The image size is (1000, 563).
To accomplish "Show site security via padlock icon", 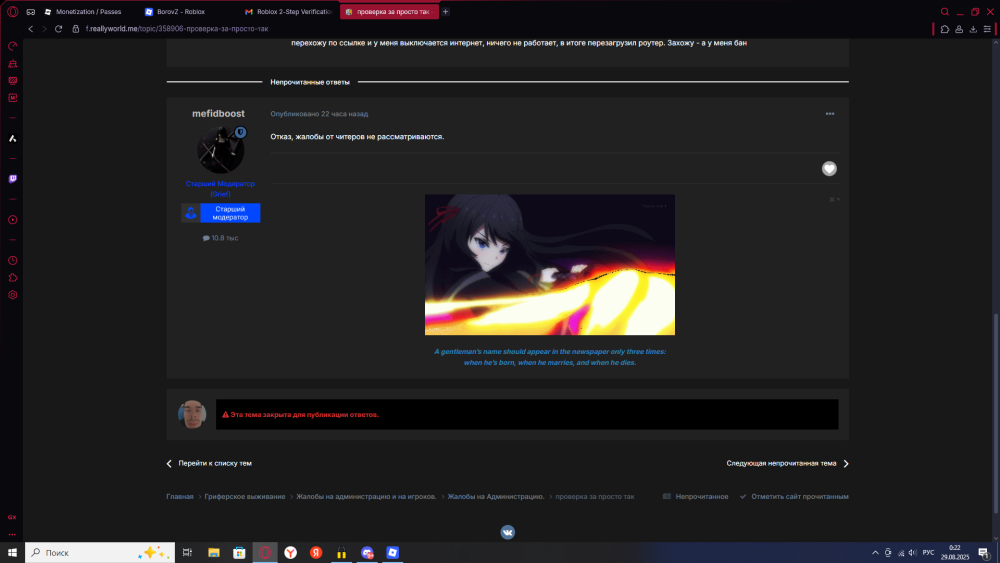I will click(x=75, y=29).
